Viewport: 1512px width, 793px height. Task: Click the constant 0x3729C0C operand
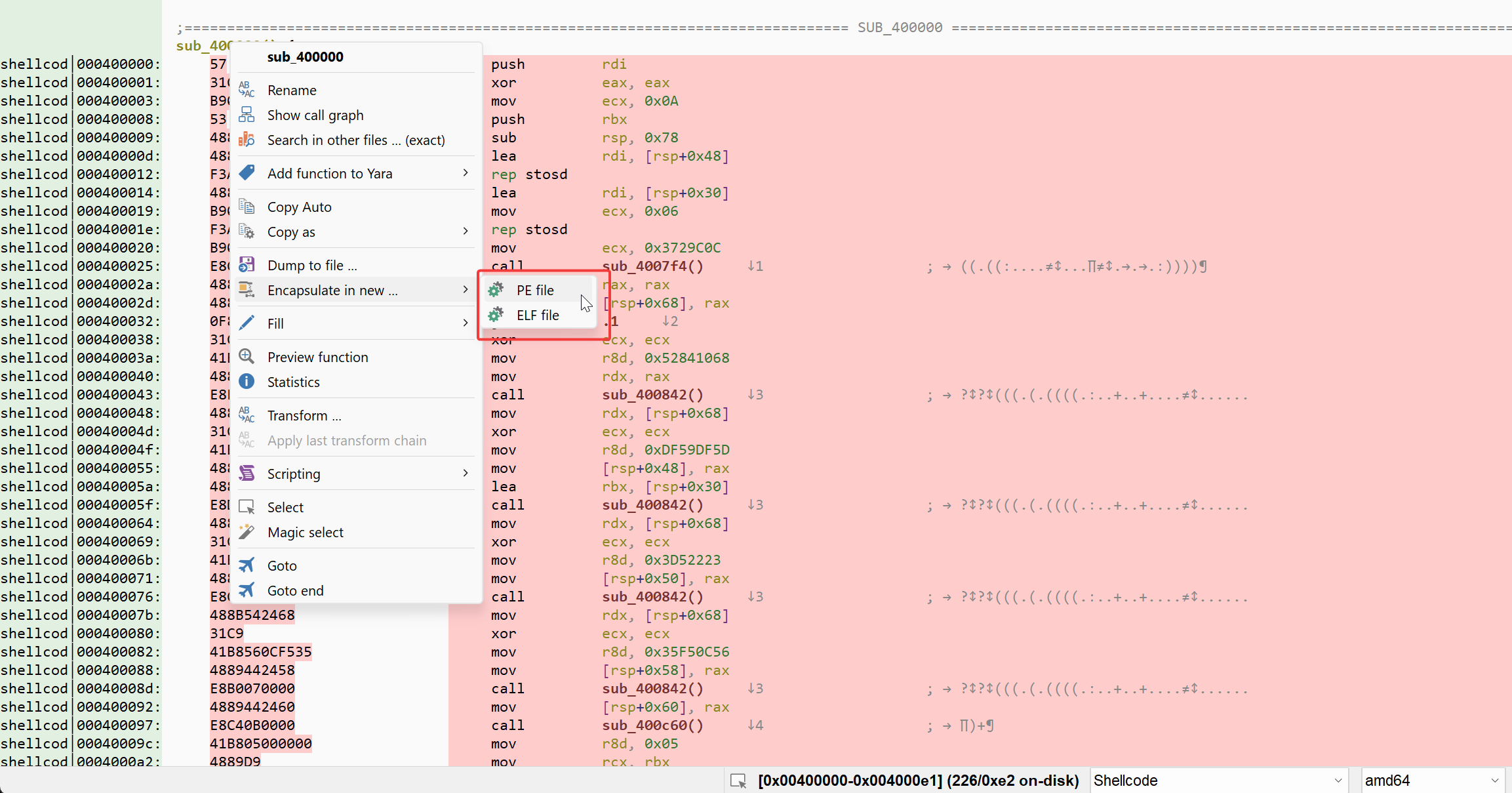683,248
